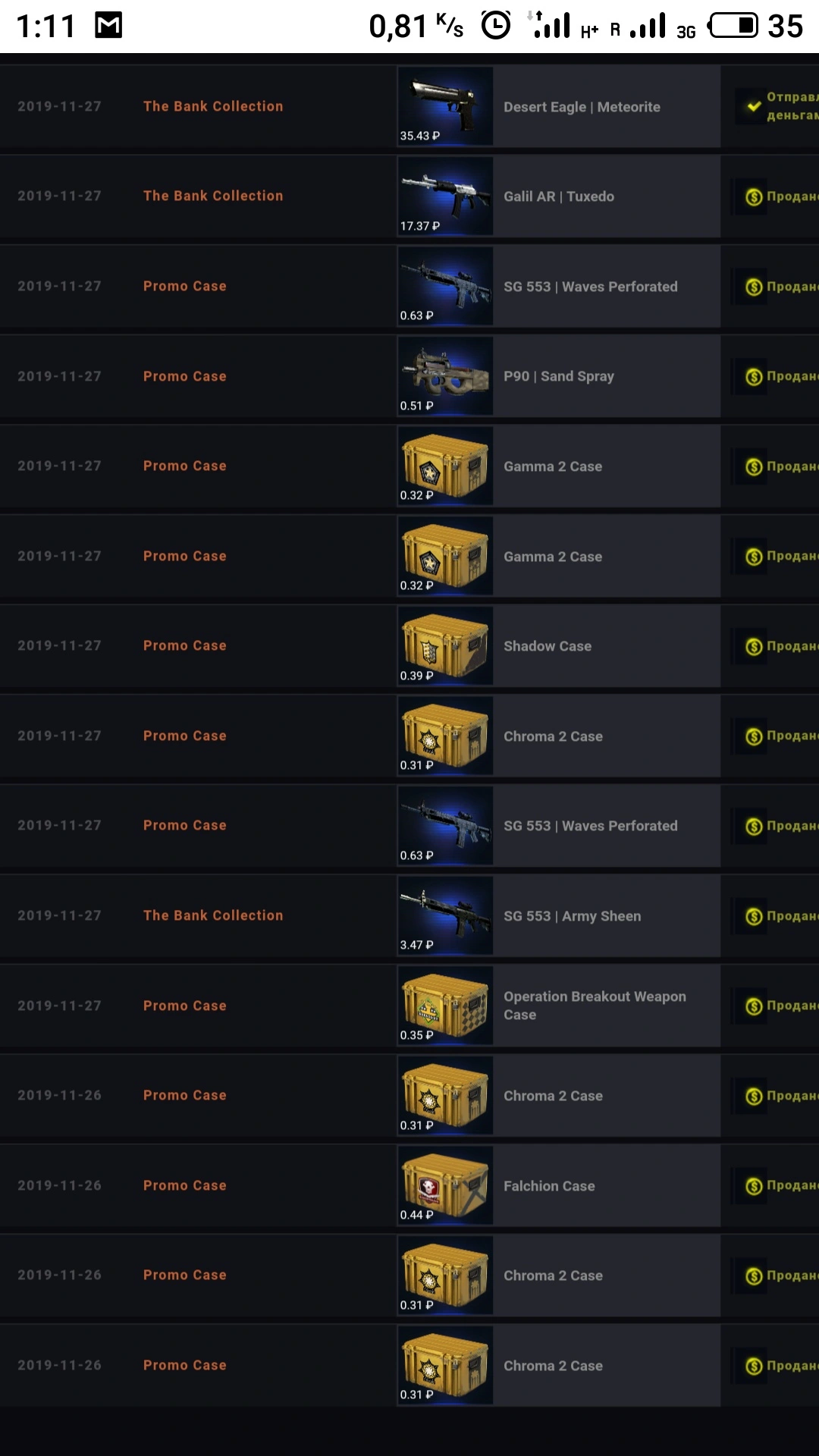The image size is (819, 1456).
Task: Open the Desert Eagle Meteorite item thumbnail
Action: (x=445, y=106)
